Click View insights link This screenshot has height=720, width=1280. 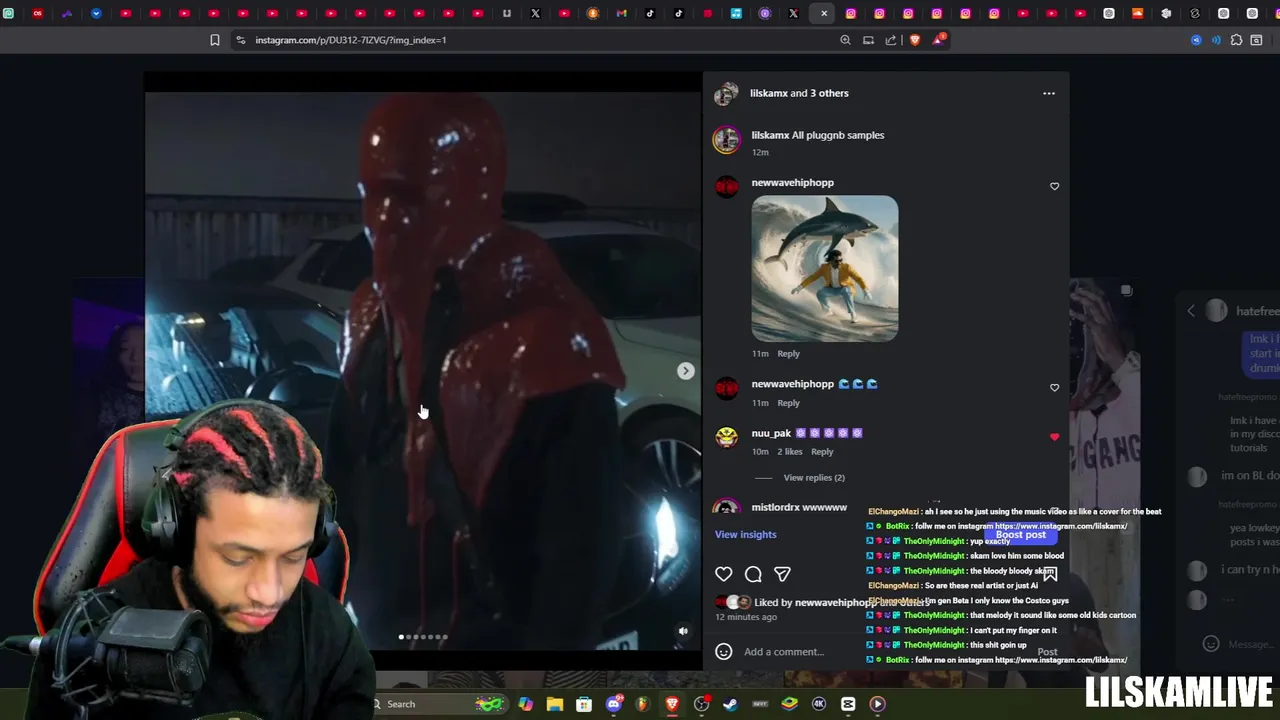click(745, 535)
